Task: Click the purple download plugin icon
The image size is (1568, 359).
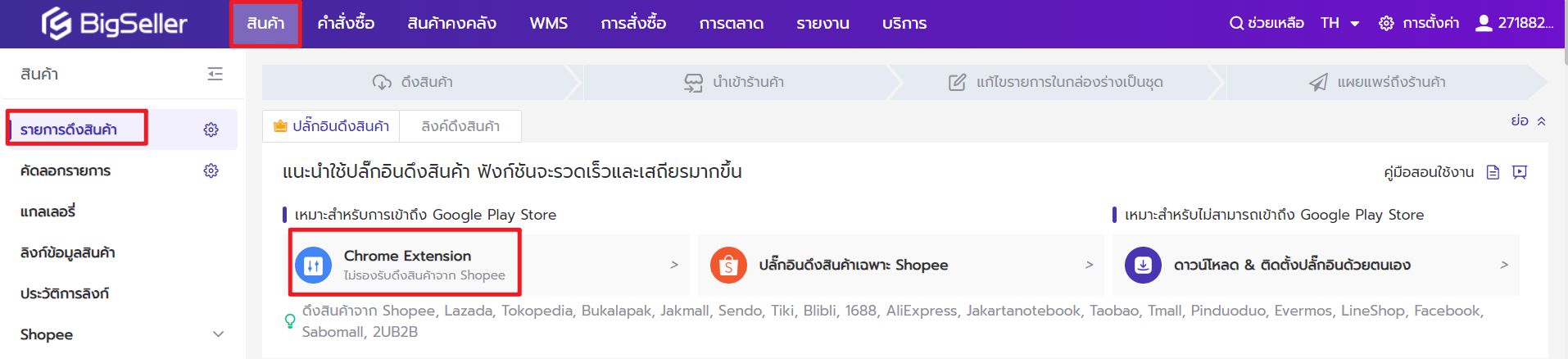Action: coord(1143,265)
